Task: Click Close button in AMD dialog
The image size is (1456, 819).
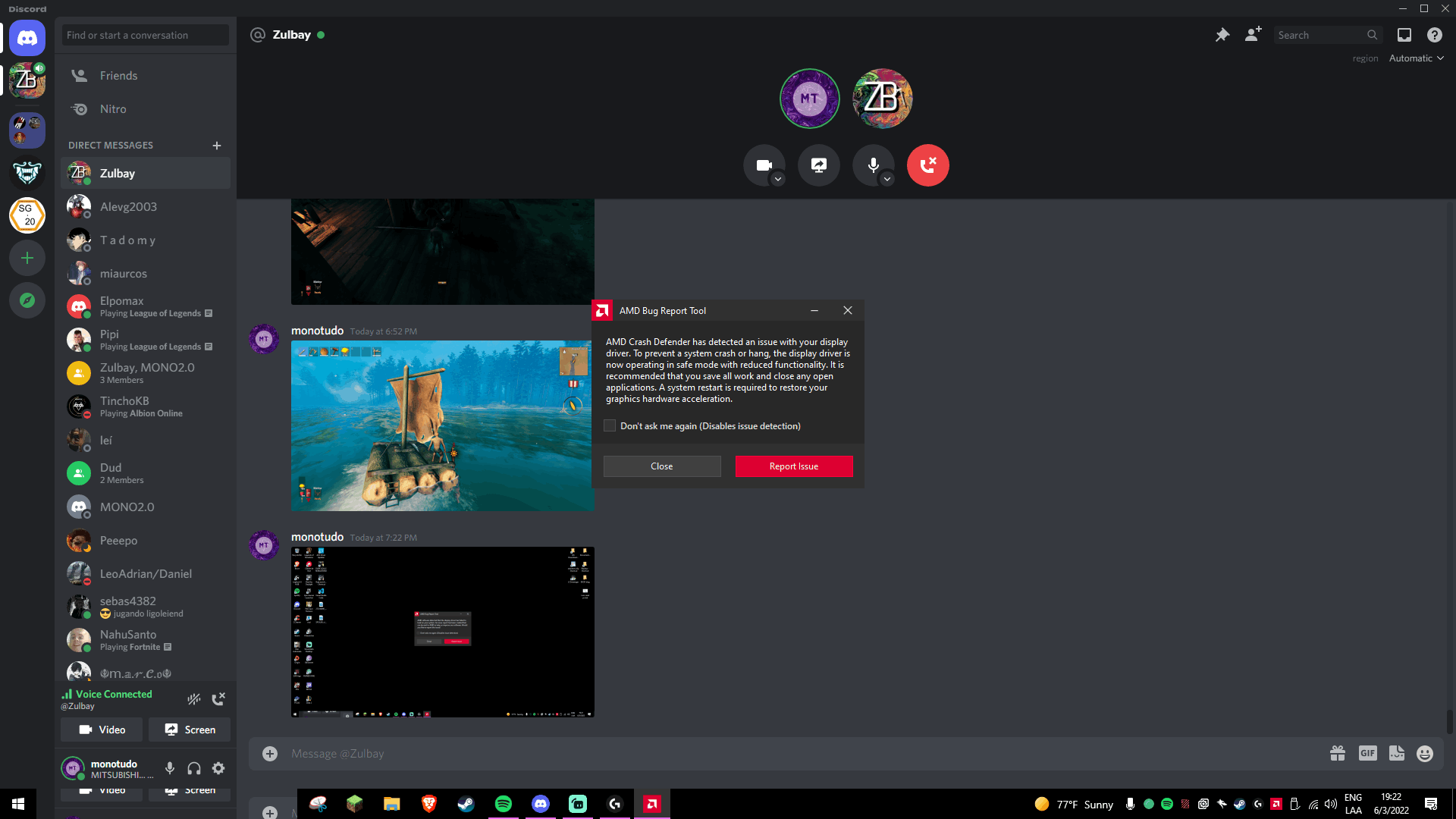Action: (662, 466)
